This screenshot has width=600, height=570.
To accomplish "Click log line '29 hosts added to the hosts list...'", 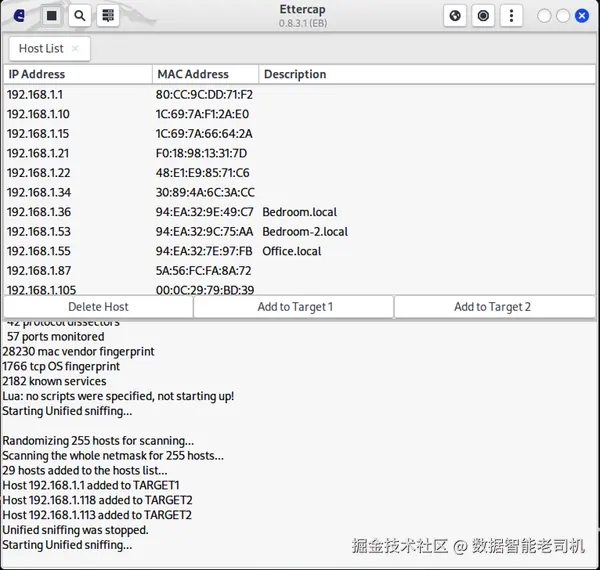I will (x=85, y=470).
